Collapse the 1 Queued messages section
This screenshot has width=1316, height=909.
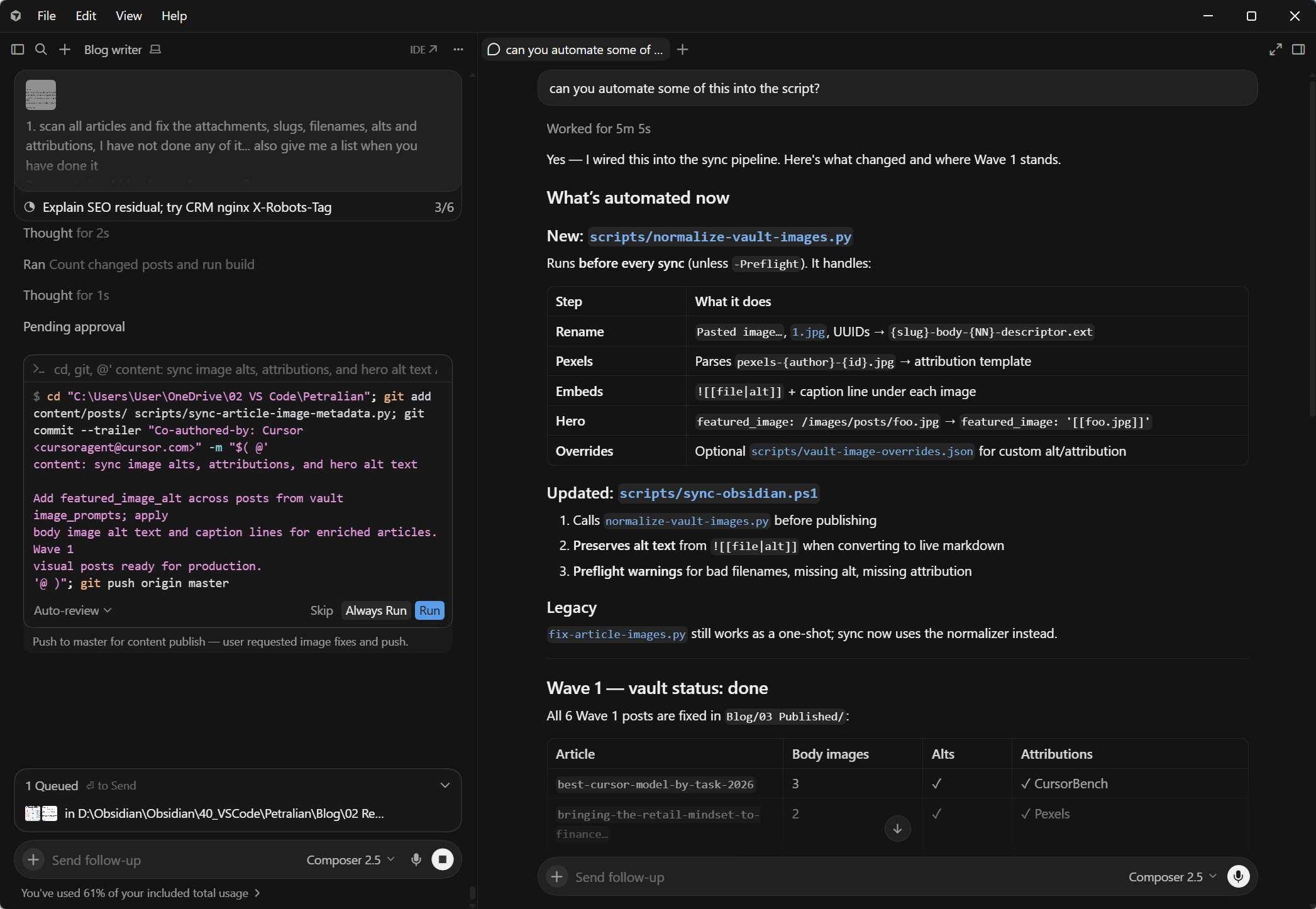pyautogui.click(x=445, y=785)
